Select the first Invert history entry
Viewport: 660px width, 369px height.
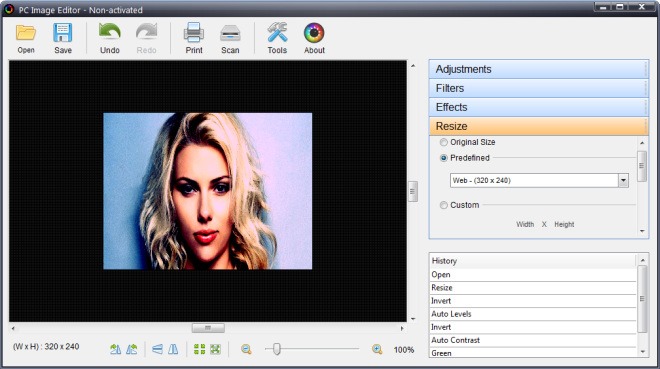coord(533,301)
